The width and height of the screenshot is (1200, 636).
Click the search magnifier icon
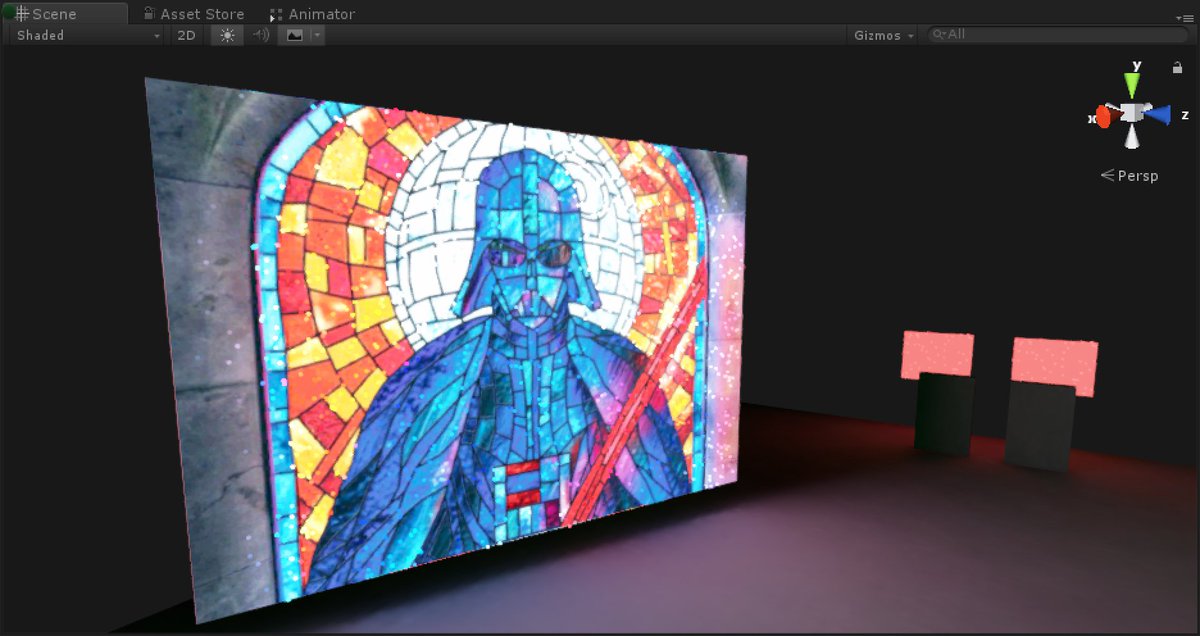938,34
